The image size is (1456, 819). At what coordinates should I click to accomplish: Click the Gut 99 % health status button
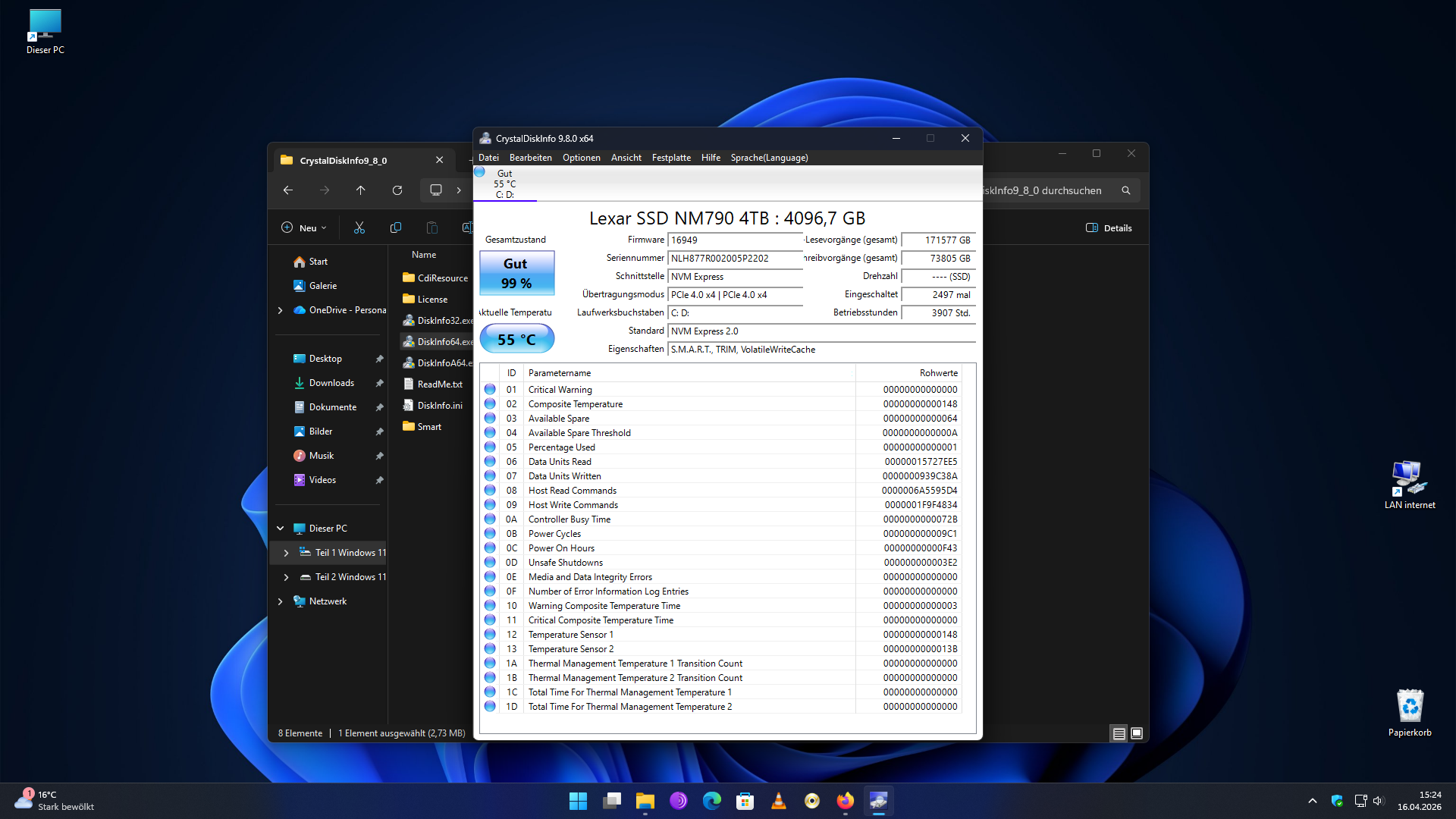tap(516, 273)
